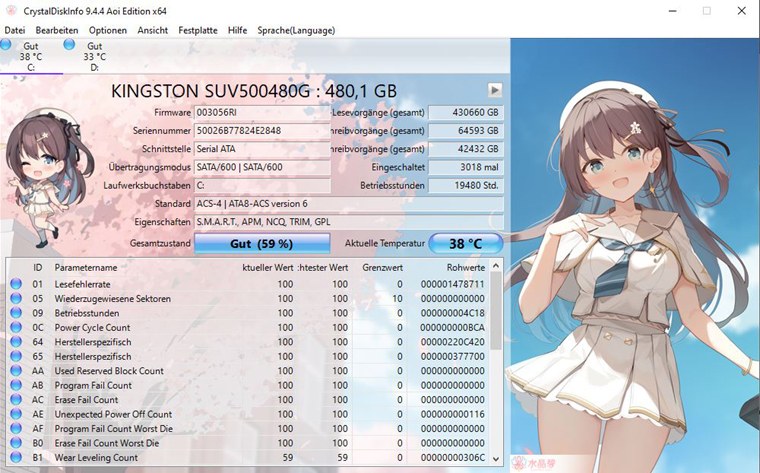
Task: Click the blue status orb for drive C:
Action: pos(6,45)
